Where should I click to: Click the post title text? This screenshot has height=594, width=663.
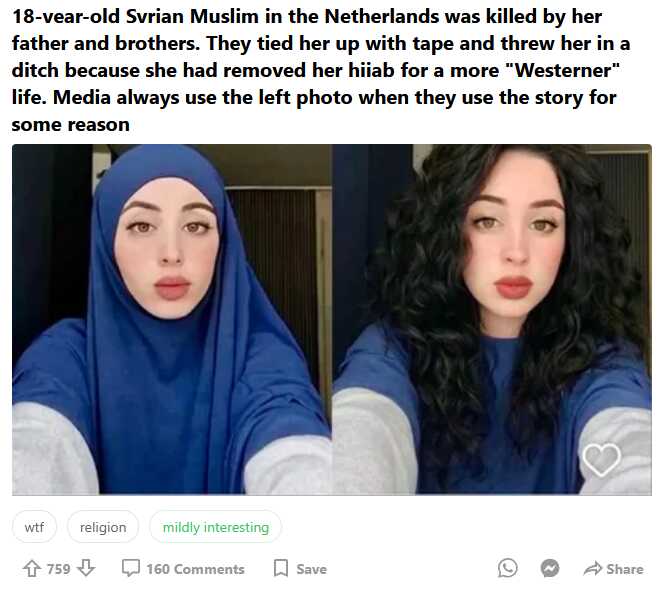pyautogui.click(x=321, y=70)
